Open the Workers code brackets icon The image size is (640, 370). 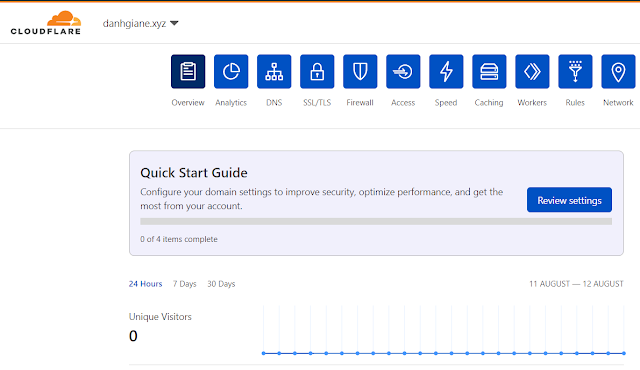(532, 71)
